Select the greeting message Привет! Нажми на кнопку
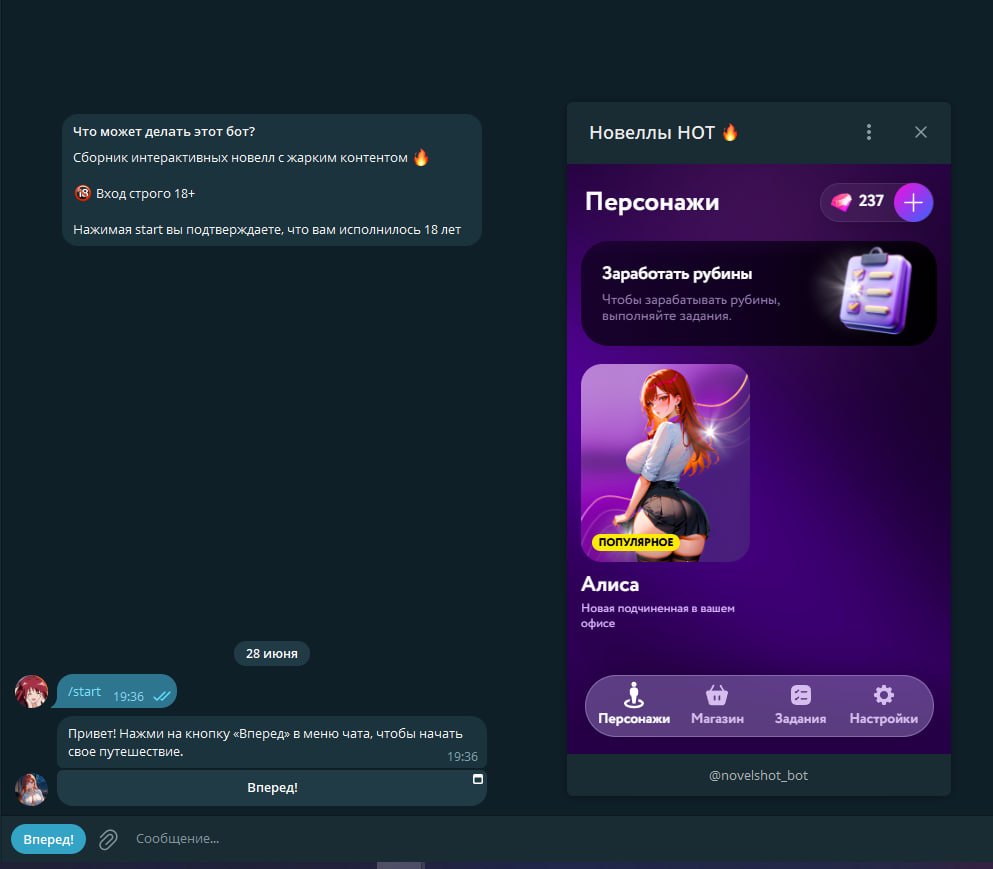 click(x=271, y=742)
